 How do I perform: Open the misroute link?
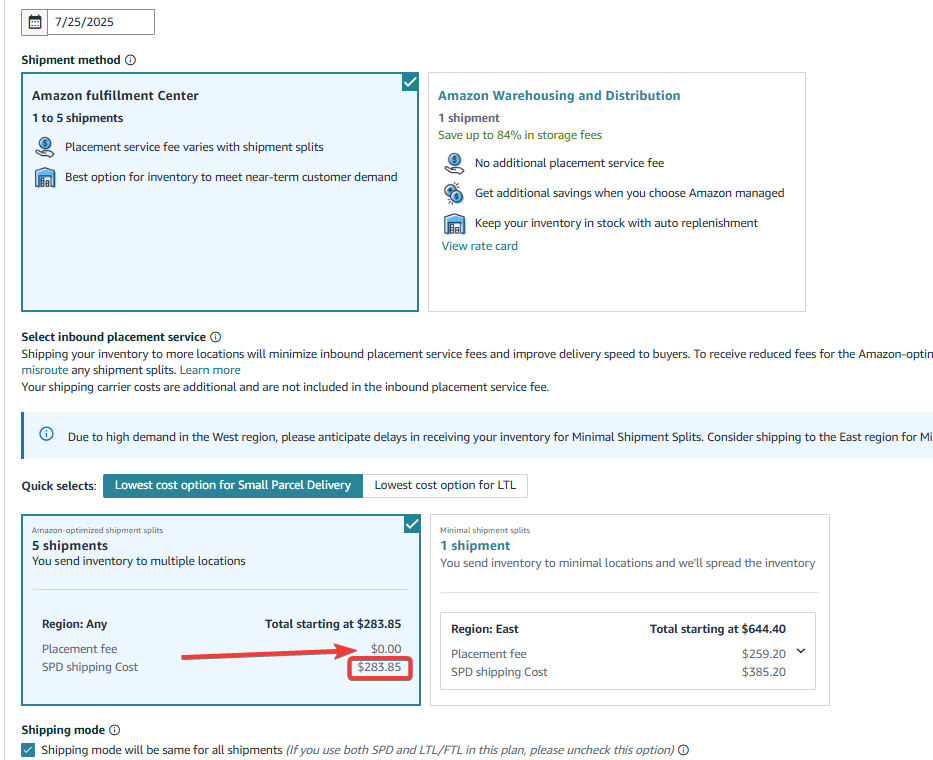(x=45, y=370)
